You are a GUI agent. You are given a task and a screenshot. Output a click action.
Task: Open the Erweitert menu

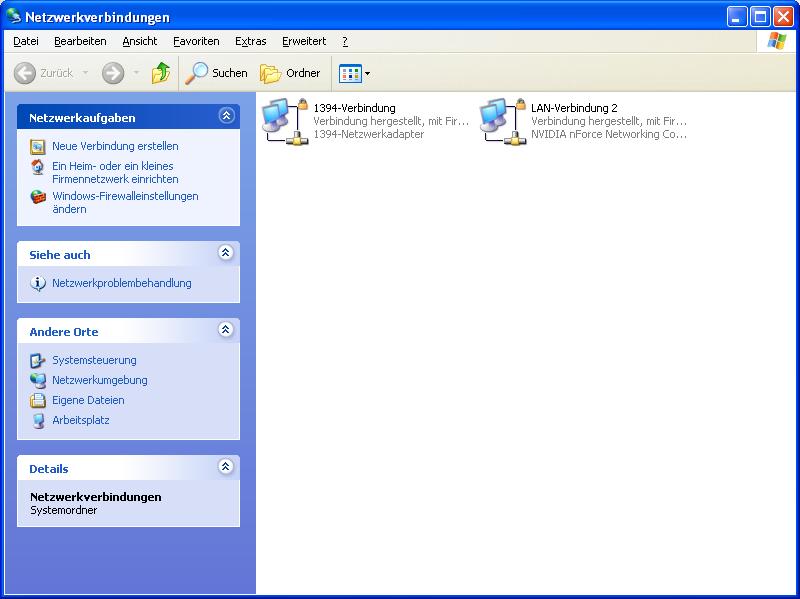coord(303,41)
